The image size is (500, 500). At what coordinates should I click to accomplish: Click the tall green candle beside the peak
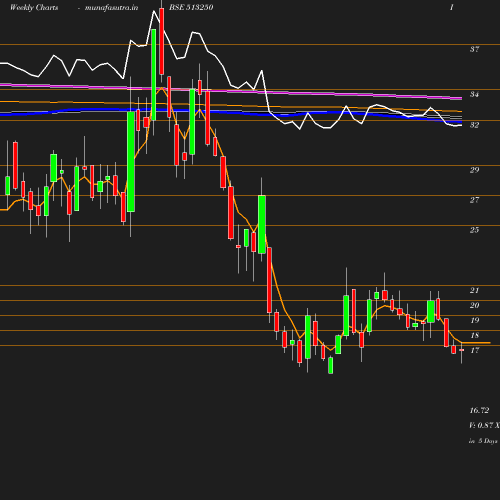[154, 75]
